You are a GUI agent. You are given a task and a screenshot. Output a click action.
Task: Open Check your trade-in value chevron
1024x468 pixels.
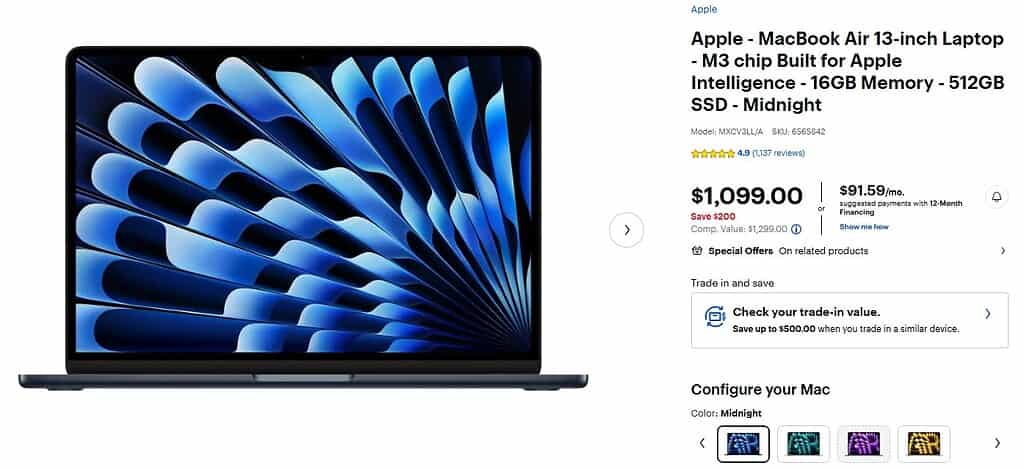(x=987, y=314)
